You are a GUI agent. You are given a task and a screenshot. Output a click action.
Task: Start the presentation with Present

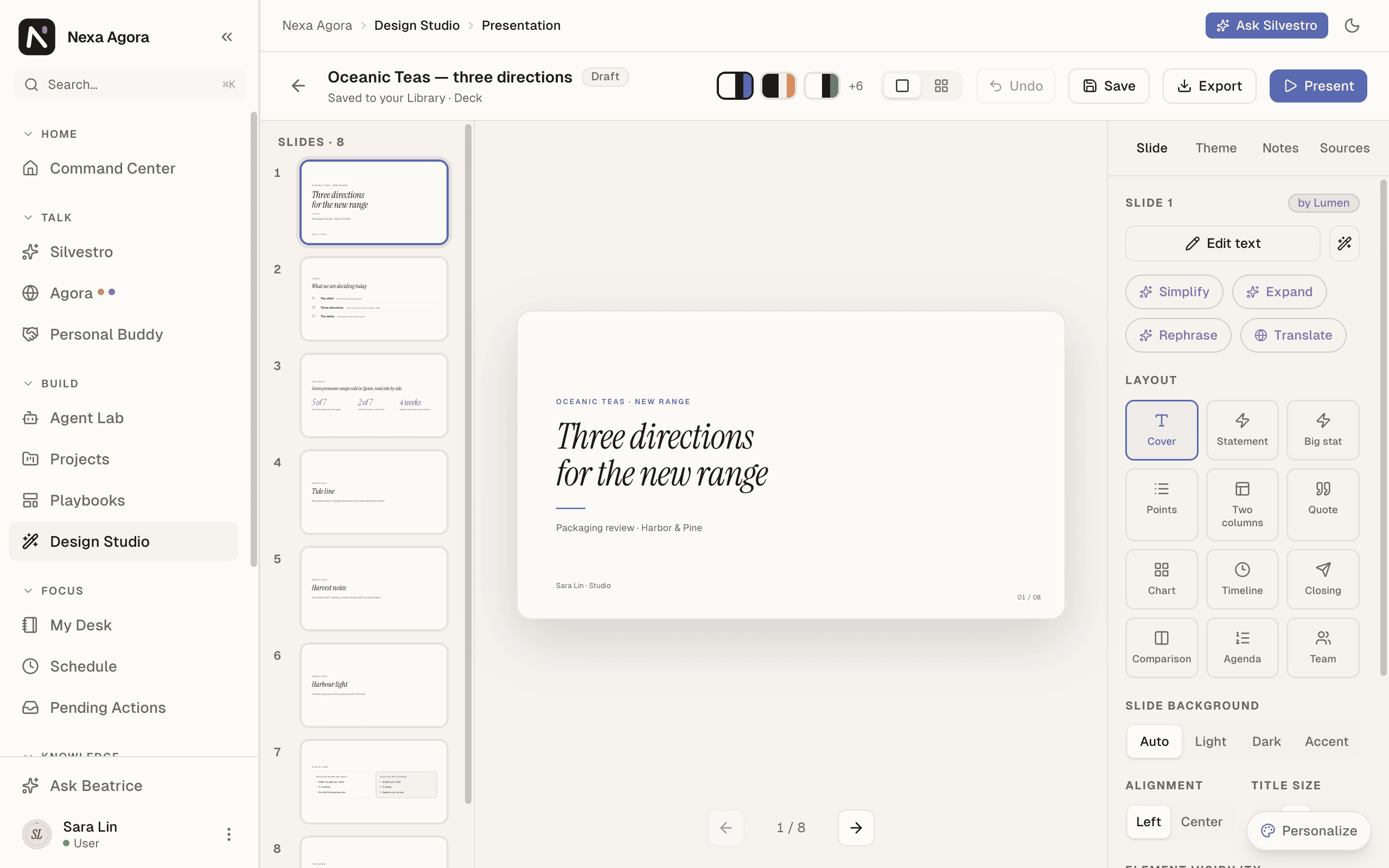click(x=1318, y=86)
